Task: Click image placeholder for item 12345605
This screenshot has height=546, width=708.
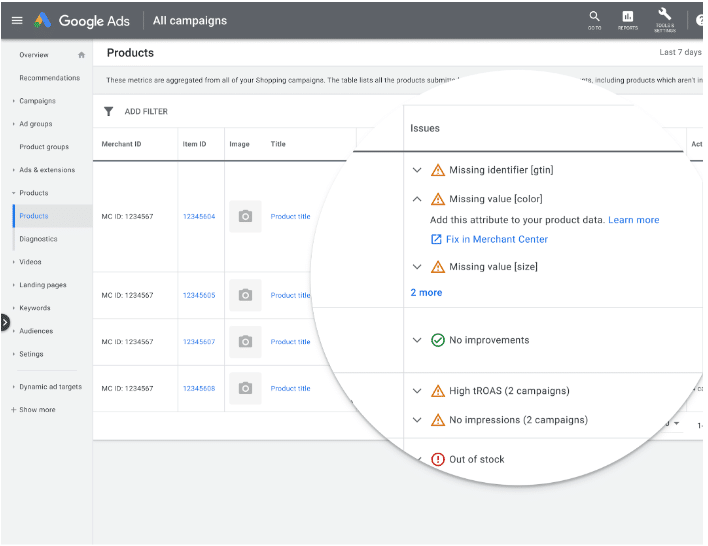Action: pos(245,295)
